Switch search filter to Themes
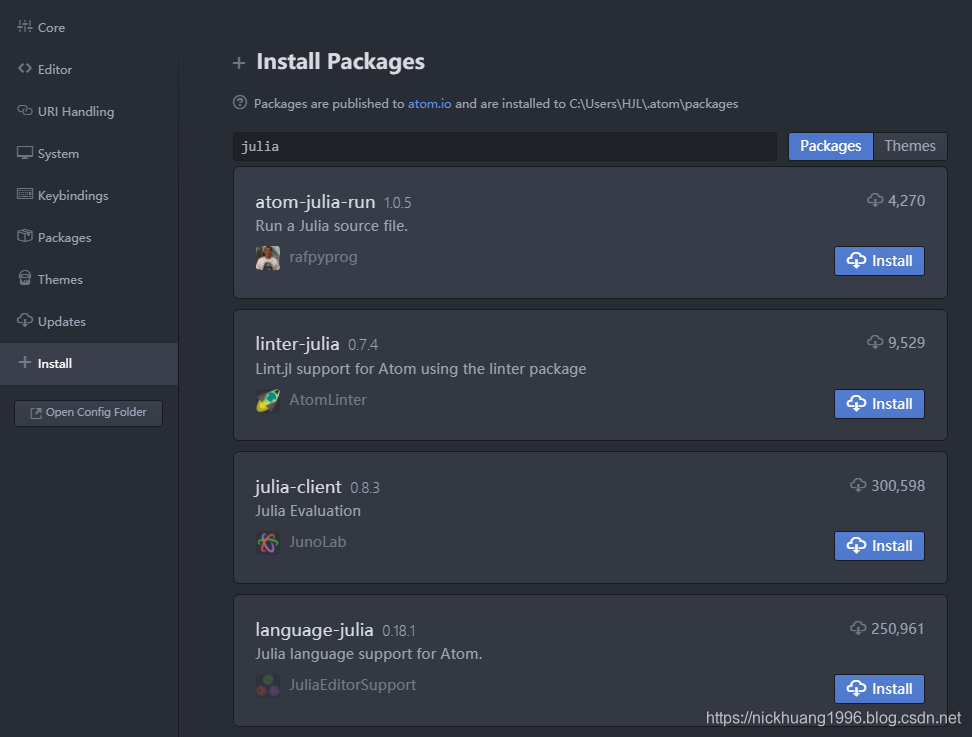Viewport: 972px width, 737px height. click(909, 146)
